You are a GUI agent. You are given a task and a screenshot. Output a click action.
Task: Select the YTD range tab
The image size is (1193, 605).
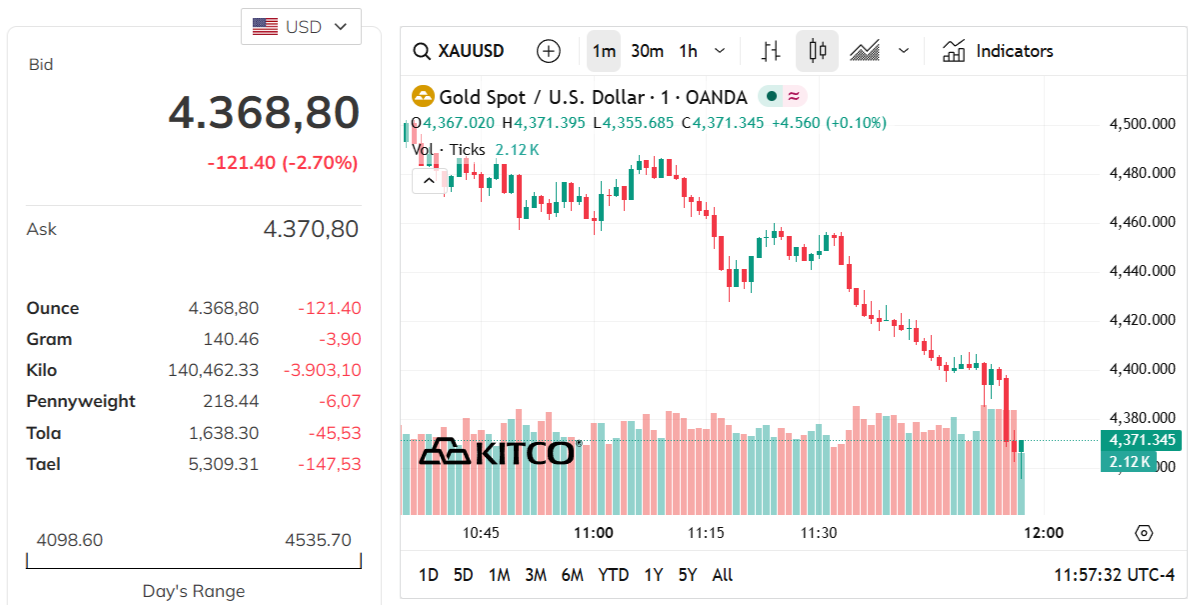(613, 575)
